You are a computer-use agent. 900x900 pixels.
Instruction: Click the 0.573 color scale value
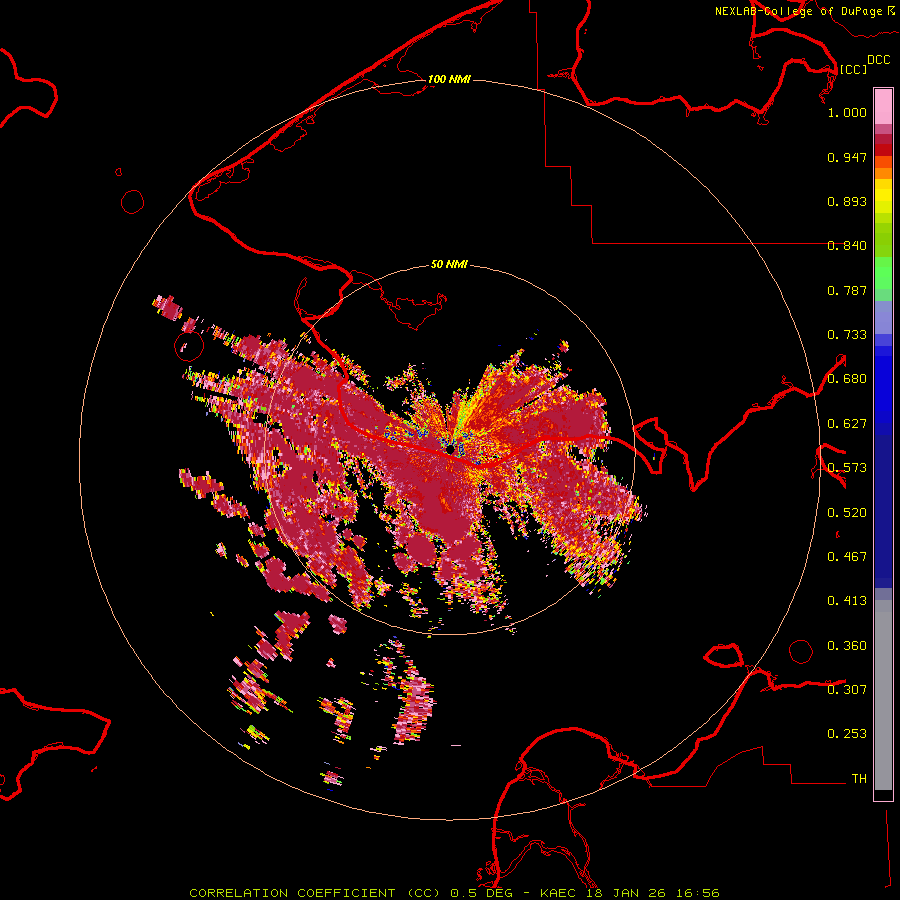coord(847,468)
